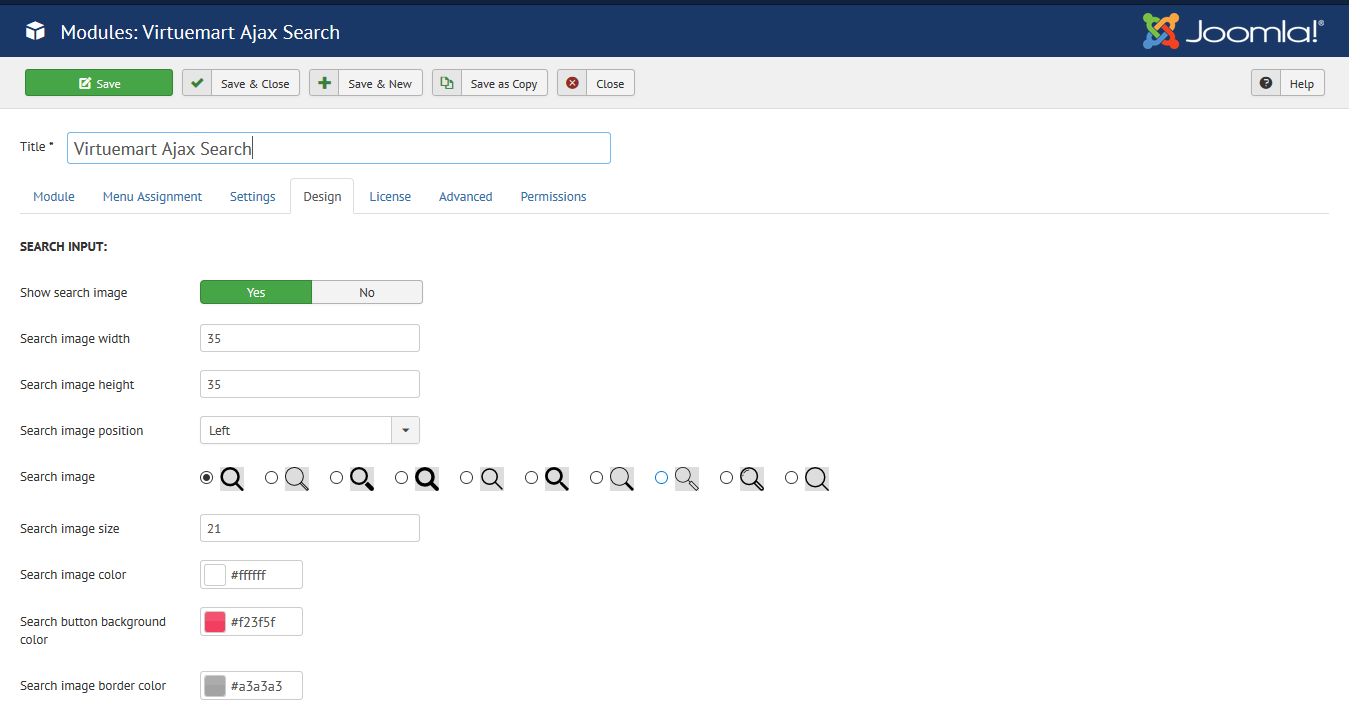Click the 'Close' button label in toolbar
Viewport: 1349px width, 711px height.
click(x=610, y=84)
